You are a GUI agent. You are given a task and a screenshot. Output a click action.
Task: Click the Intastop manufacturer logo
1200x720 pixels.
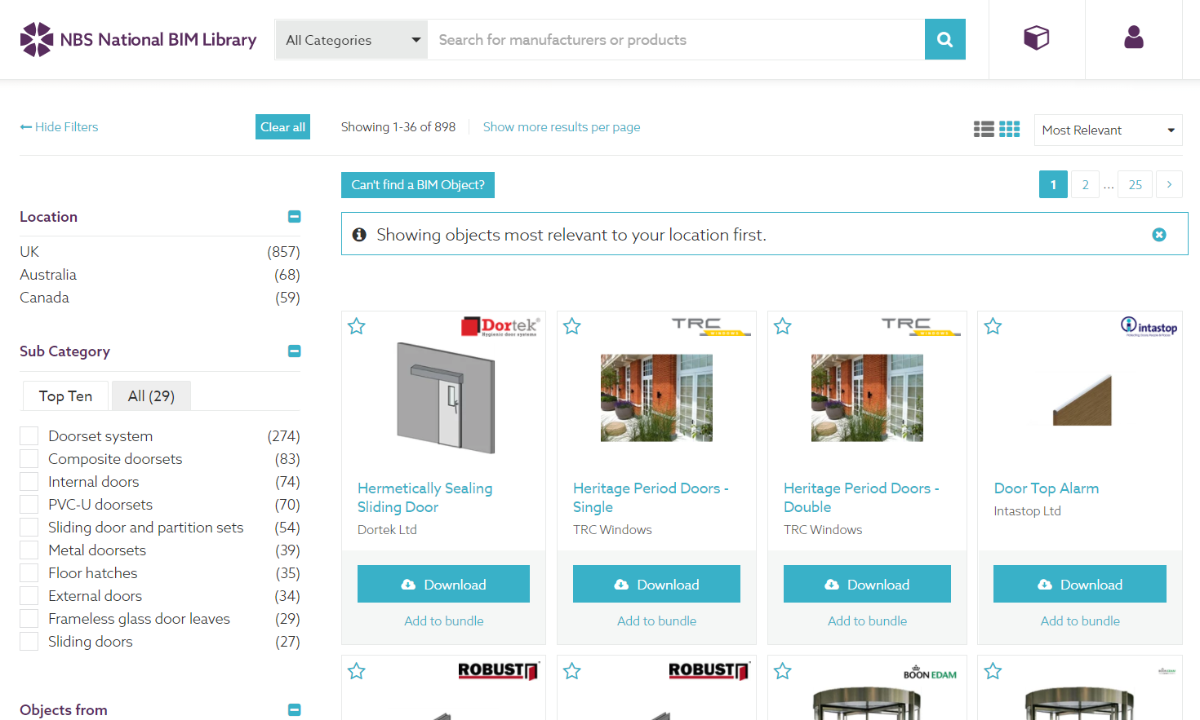point(1149,326)
